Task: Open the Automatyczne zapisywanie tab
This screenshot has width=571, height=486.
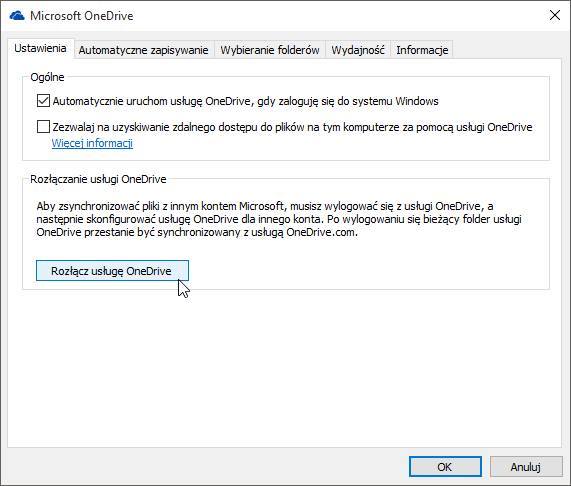Action: 143,50
